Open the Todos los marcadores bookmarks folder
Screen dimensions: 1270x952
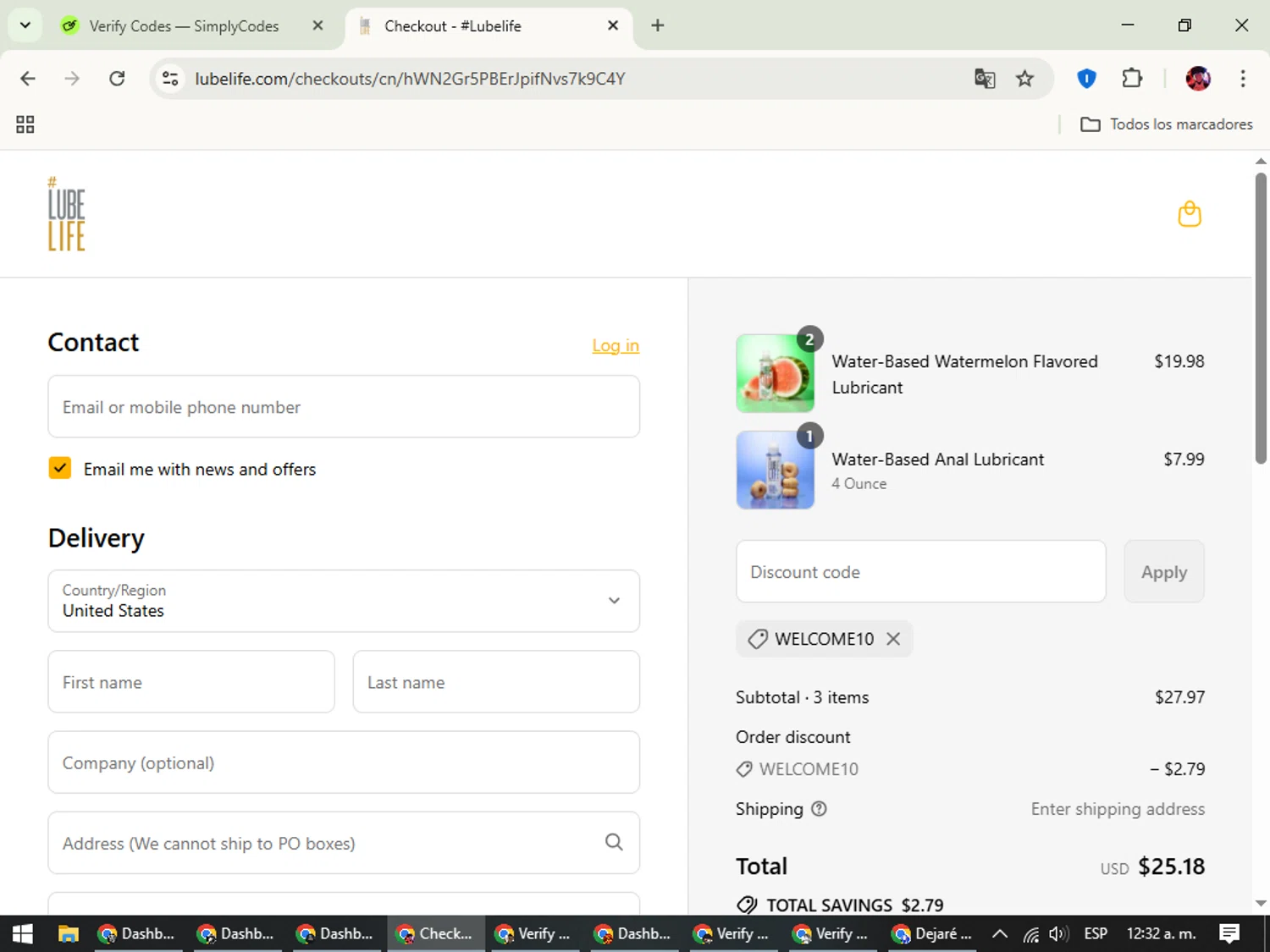click(x=1167, y=124)
